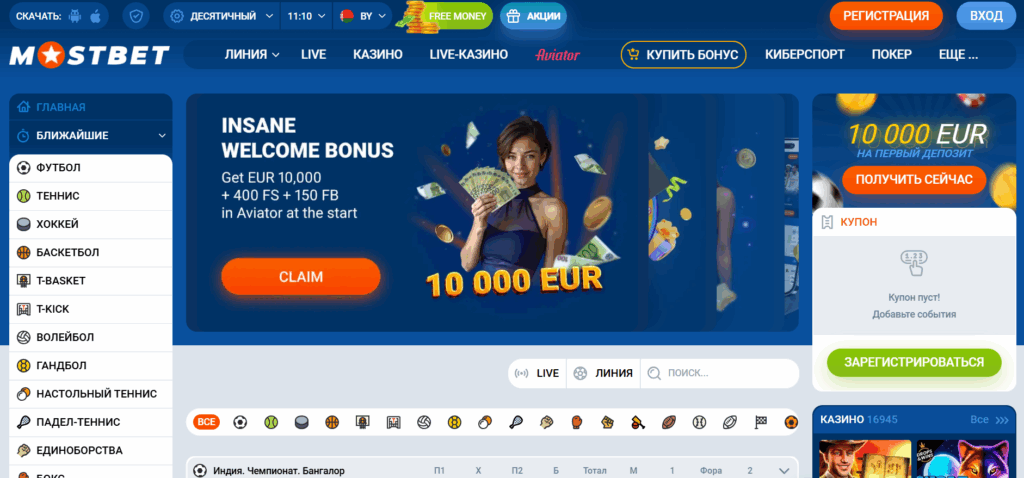Click the shield security icon

136,16
